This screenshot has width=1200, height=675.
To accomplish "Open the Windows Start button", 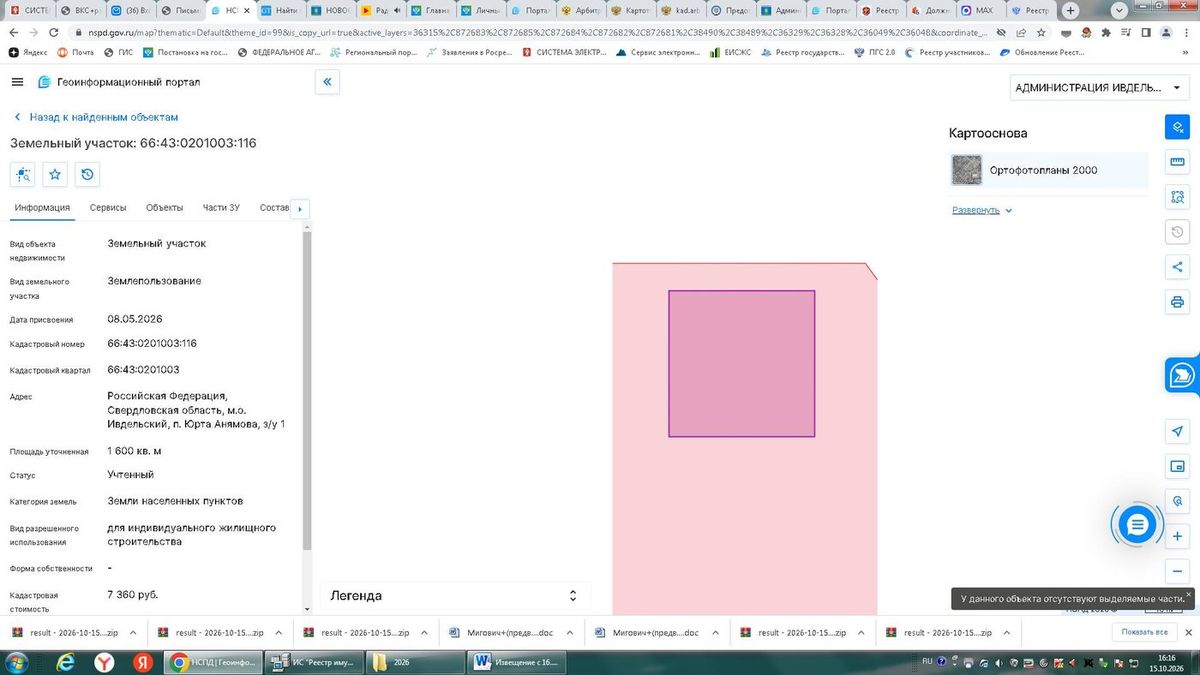I will [x=18, y=662].
